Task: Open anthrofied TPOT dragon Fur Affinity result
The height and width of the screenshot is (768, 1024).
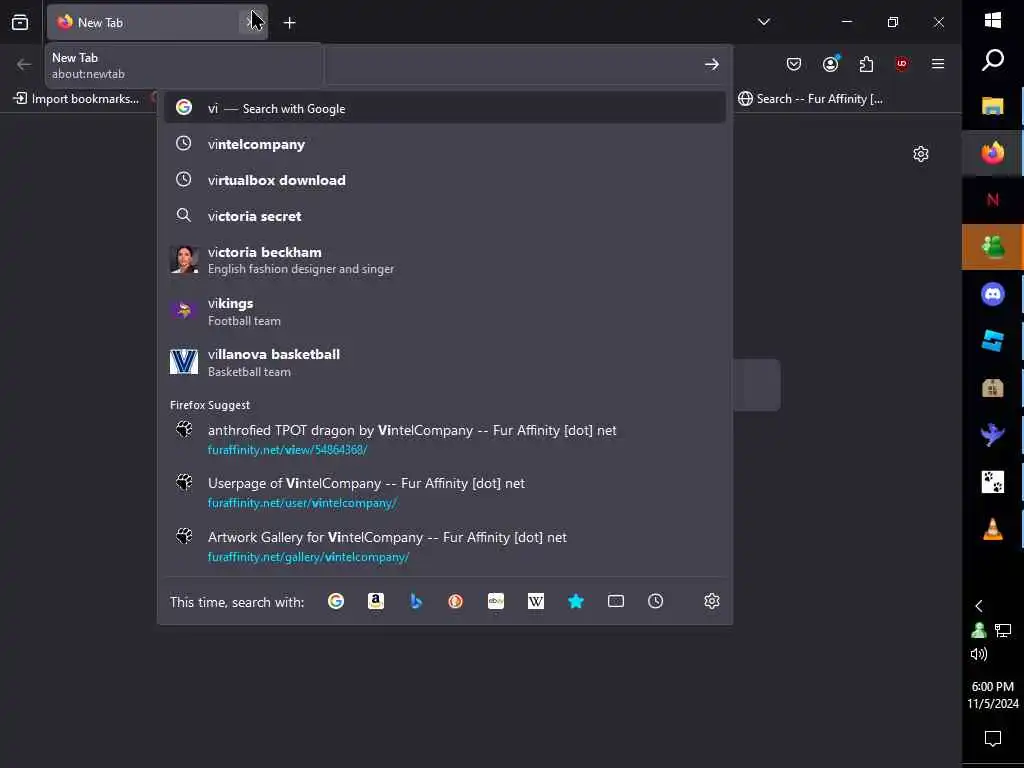Action: click(x=445, y=439)
